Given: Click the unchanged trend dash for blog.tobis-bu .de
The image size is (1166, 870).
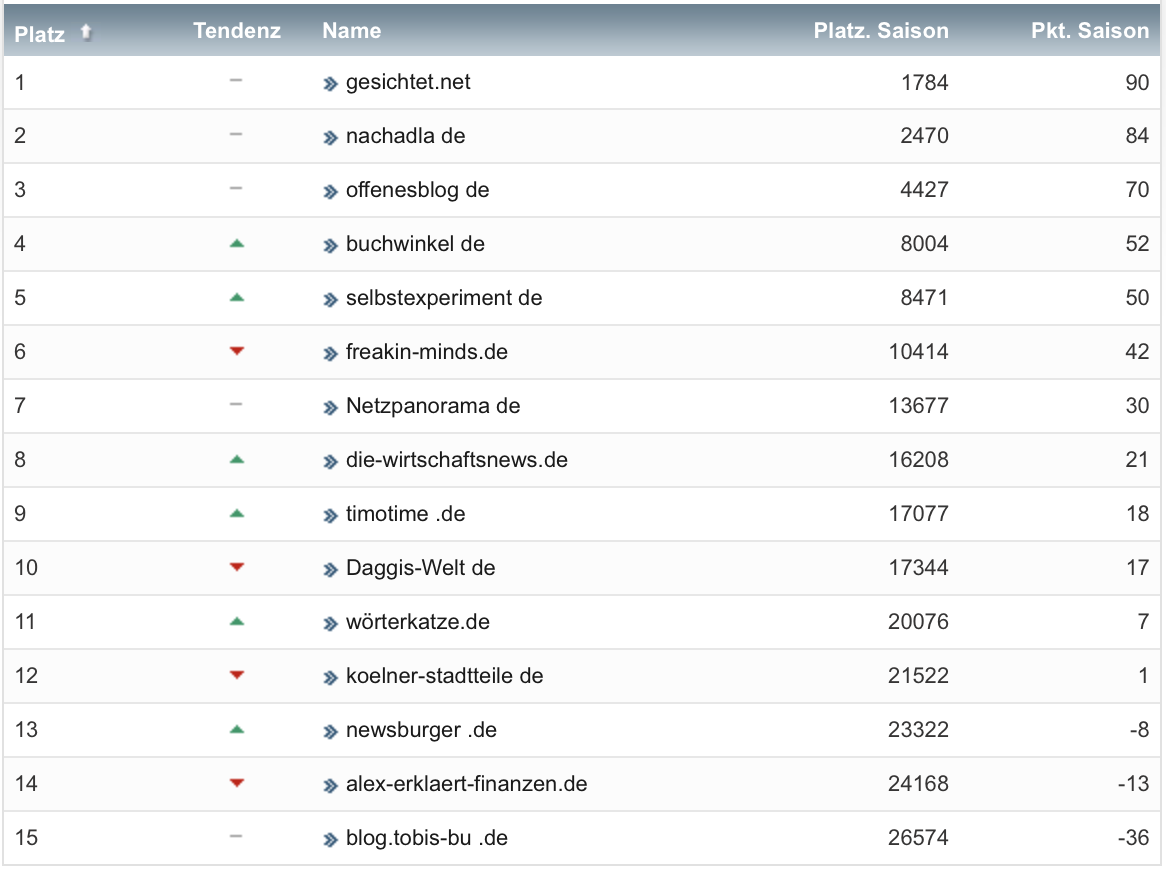Looking at the screenshot, I should pyautogui.click(x=236, y=837).
